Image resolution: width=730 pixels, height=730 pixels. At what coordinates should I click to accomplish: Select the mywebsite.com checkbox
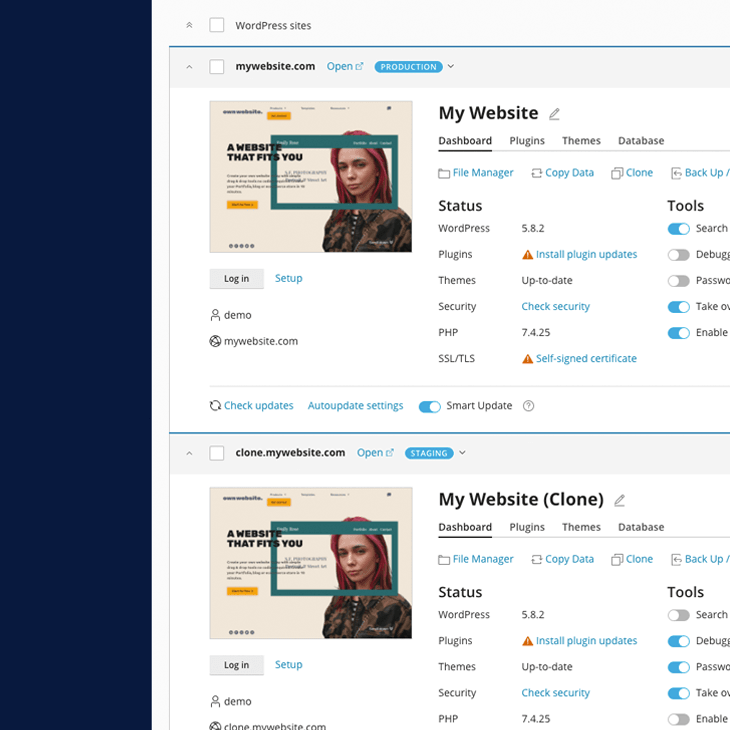pyautogui.click(x=216, y=67)
